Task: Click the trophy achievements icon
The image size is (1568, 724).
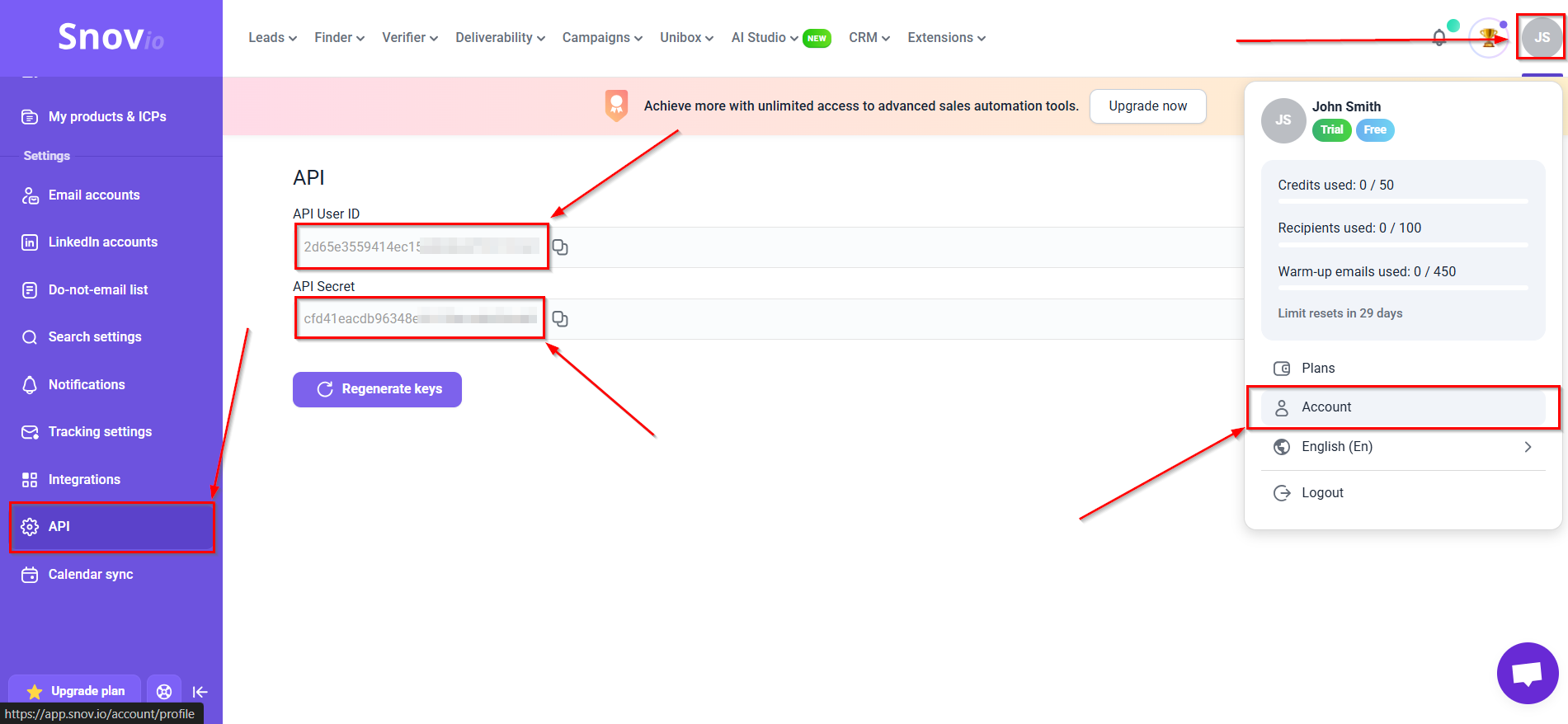Action: [x=1488, y=38]
